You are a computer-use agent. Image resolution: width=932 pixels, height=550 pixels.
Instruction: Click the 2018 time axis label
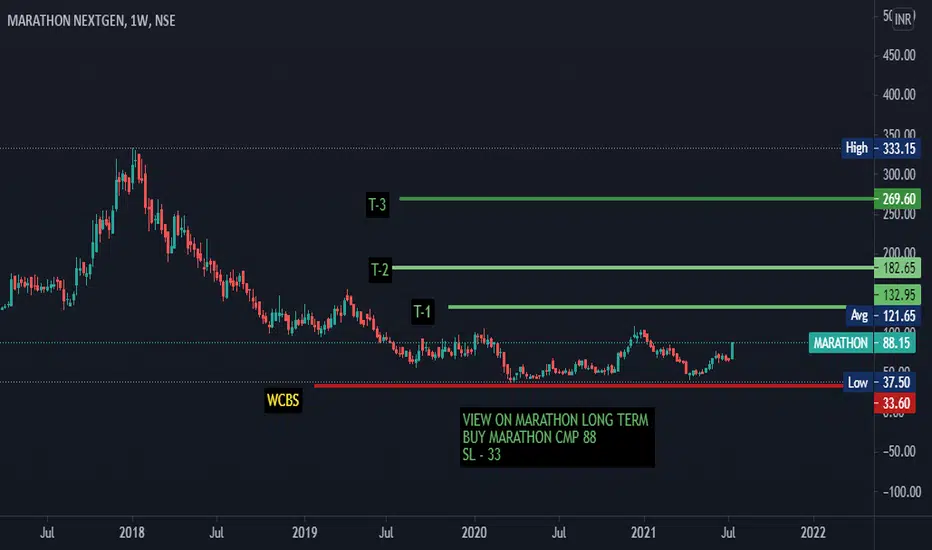[x=132, y=532]
